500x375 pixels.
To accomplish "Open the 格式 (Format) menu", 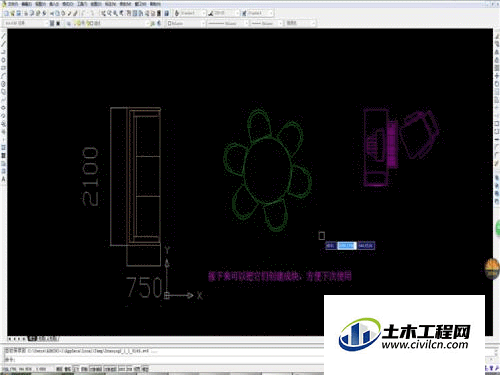I will point(68,4).
